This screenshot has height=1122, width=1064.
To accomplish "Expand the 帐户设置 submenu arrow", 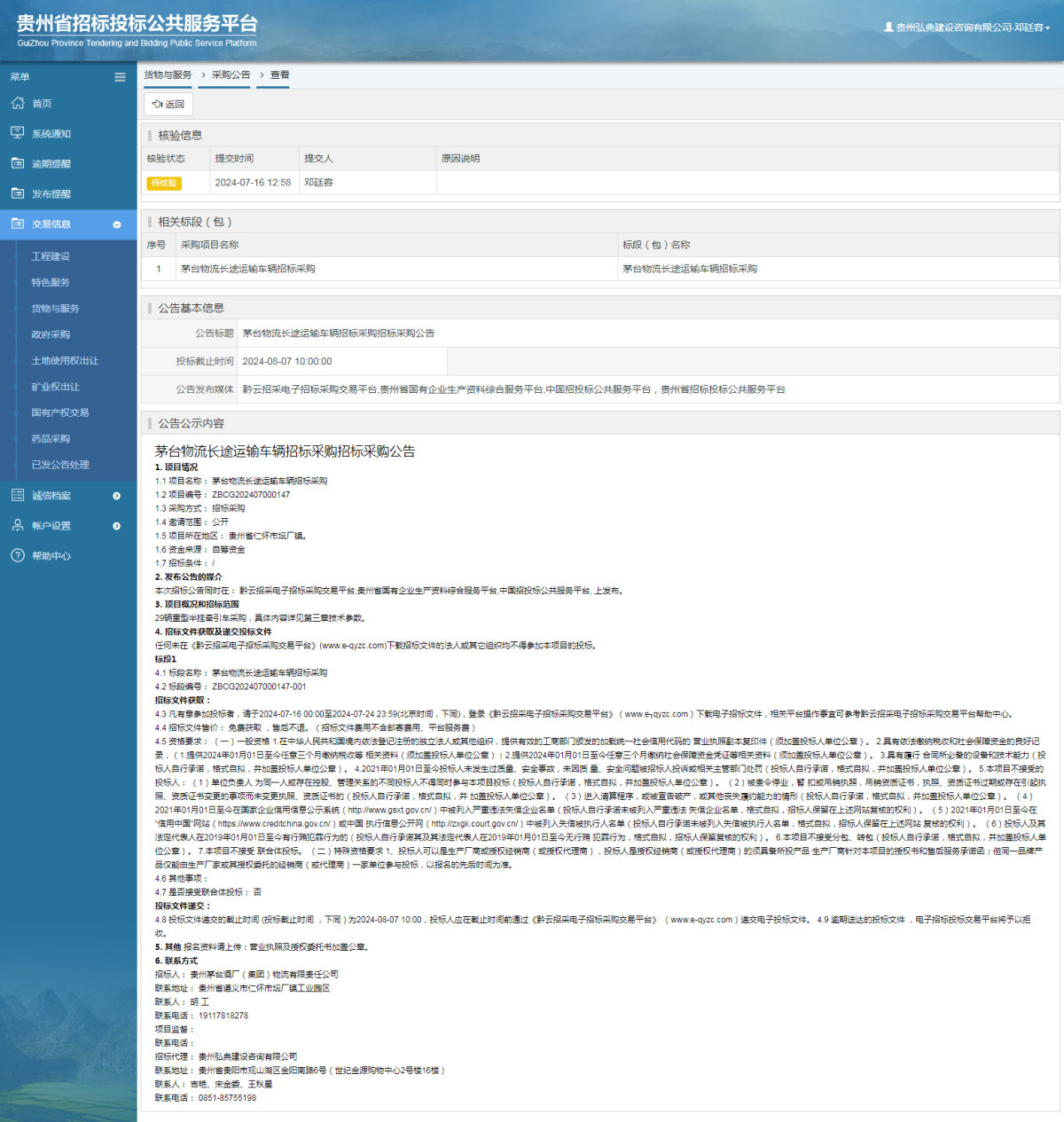I will pos(117,526).
